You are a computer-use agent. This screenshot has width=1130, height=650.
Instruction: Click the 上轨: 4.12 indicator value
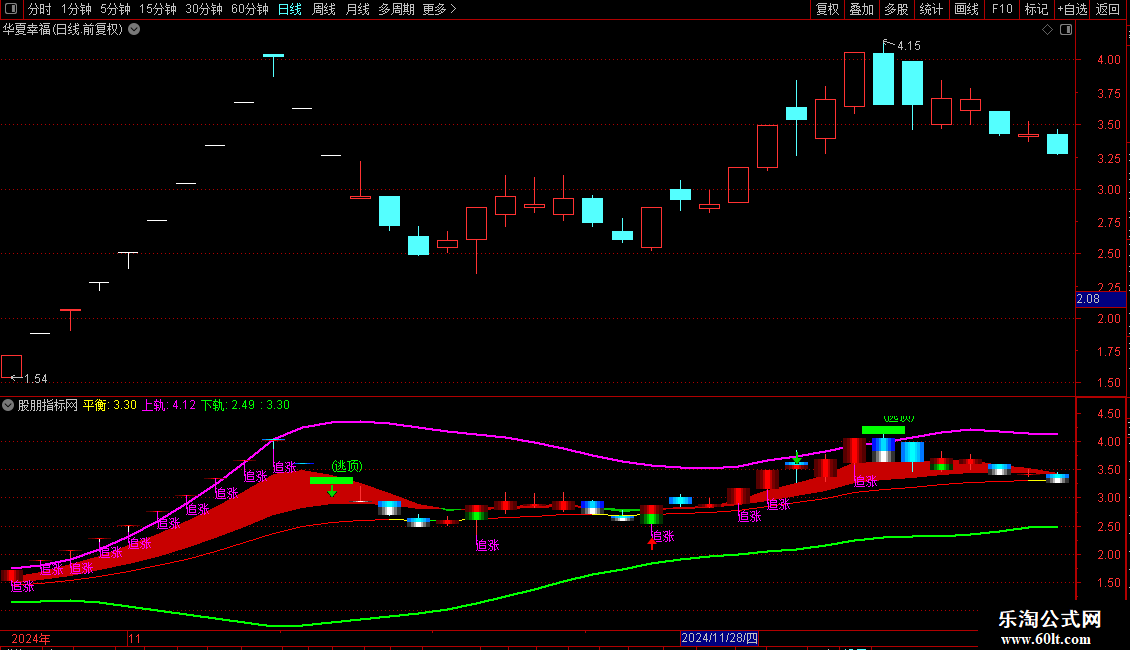pos(169,406)
